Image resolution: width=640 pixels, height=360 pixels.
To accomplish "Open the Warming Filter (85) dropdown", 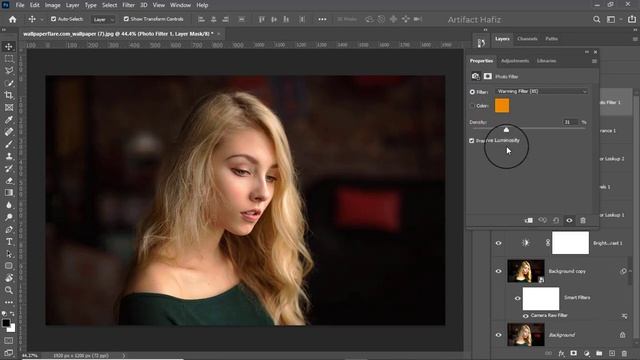I will [x=542, y=91].
